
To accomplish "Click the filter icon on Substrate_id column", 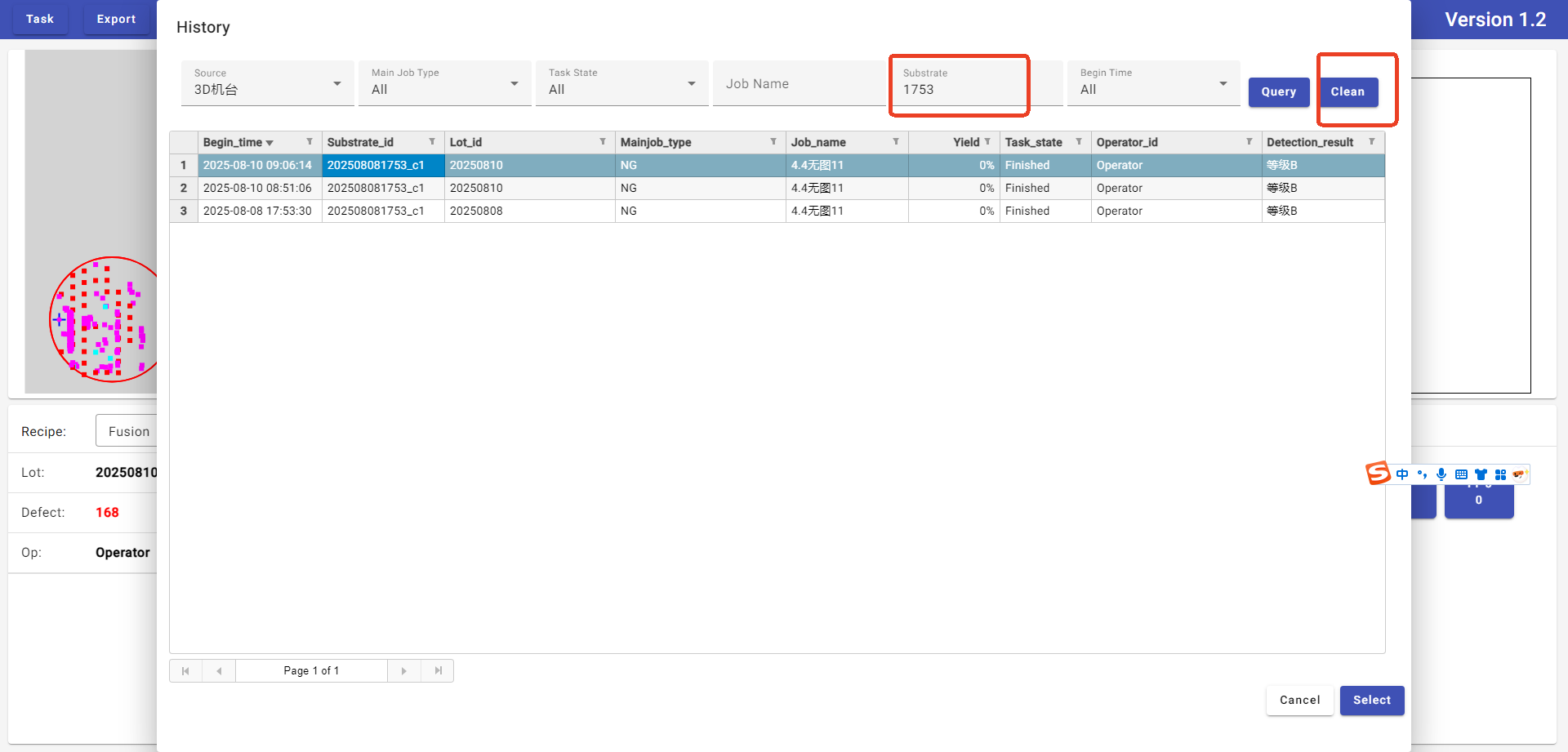I will coord(432,142).
